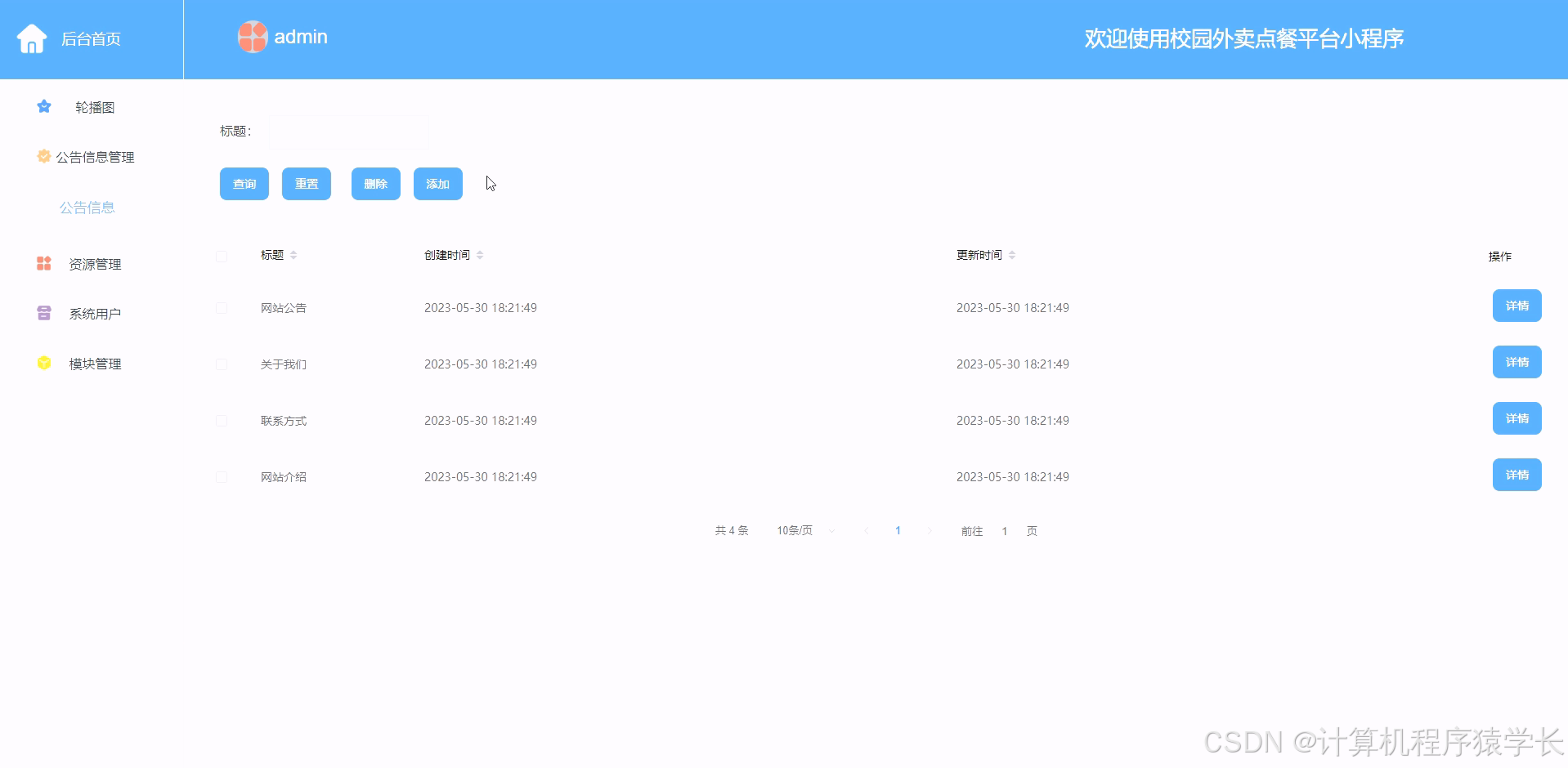
Task: Sort by the 标题 column sort arrows
Action: [293, 255]
